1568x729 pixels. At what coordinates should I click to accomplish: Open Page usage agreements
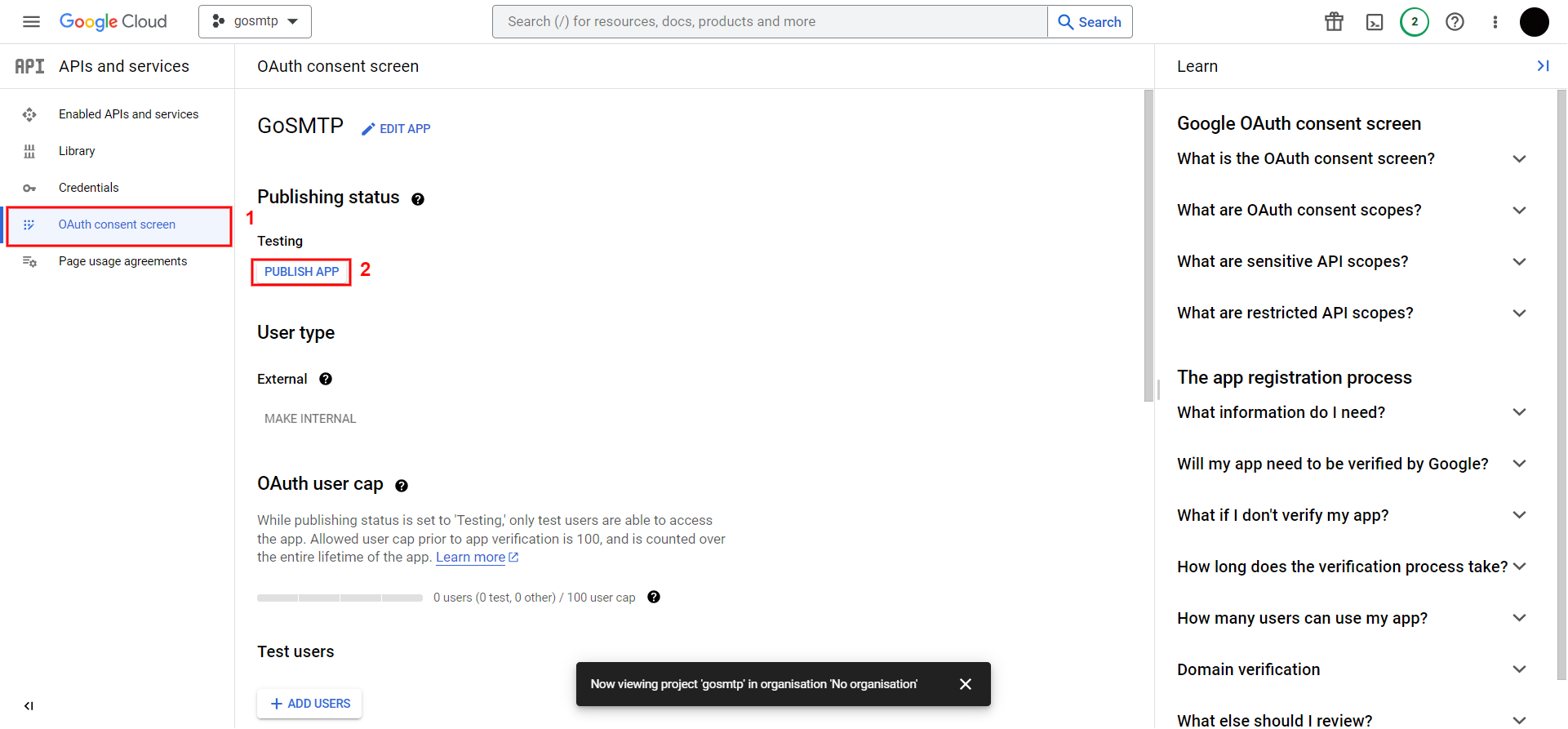point(122,261)
